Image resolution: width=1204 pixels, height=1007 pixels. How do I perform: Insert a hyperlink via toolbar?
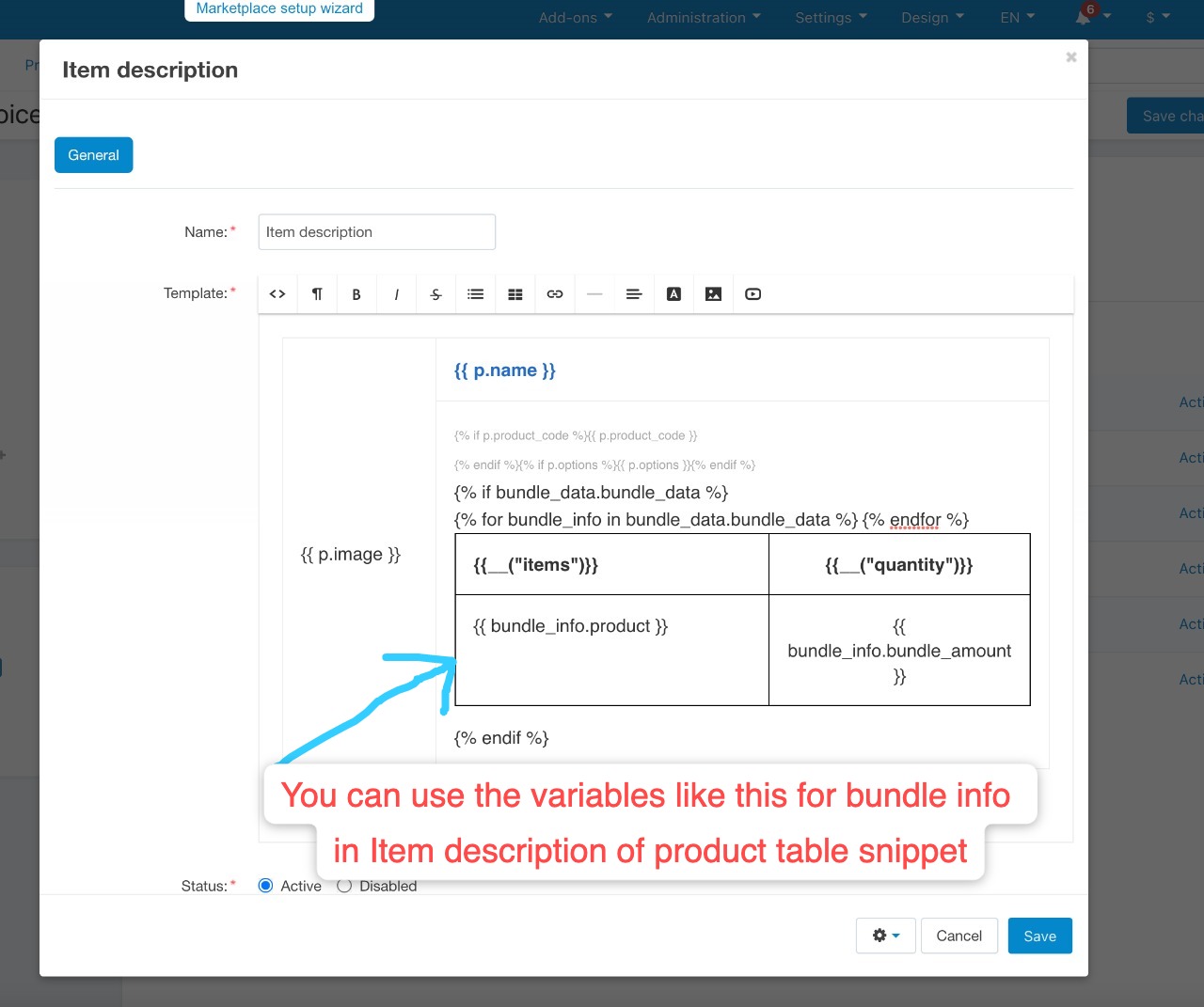tap(555, 294)
